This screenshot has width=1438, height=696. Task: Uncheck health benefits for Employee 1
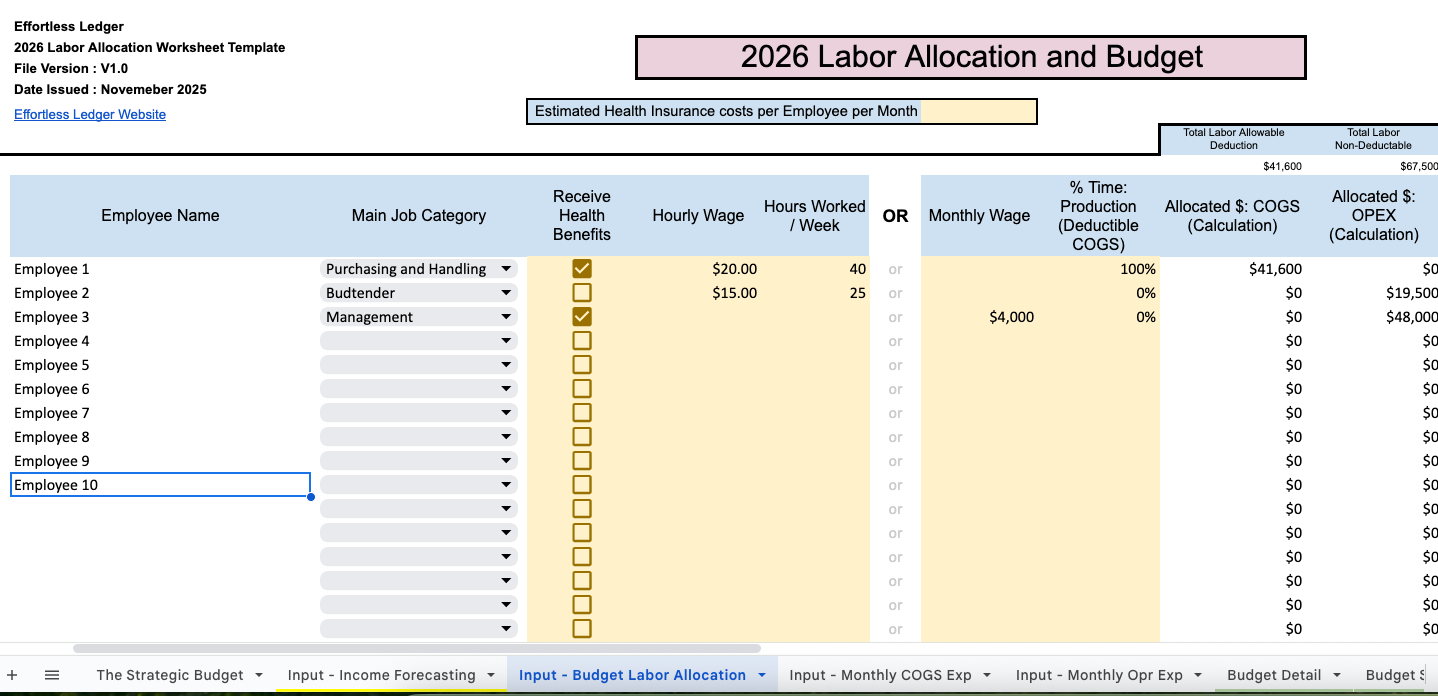[x=582, y=268]
